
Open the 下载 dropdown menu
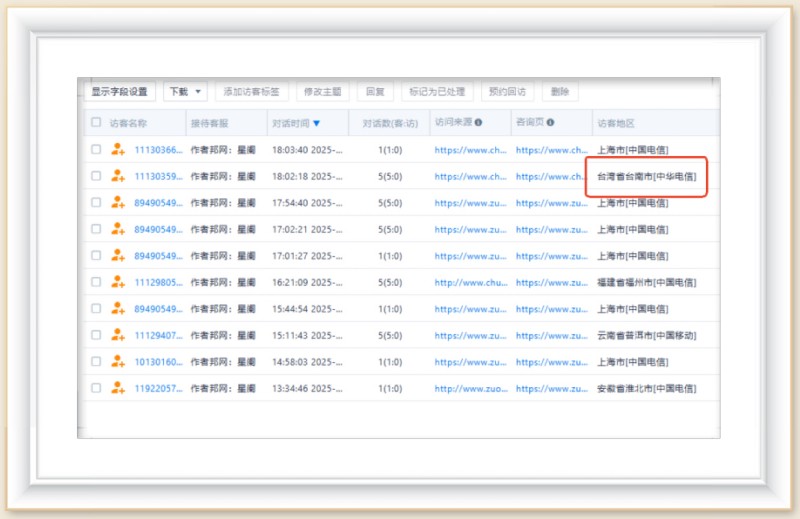click(185, 91)
